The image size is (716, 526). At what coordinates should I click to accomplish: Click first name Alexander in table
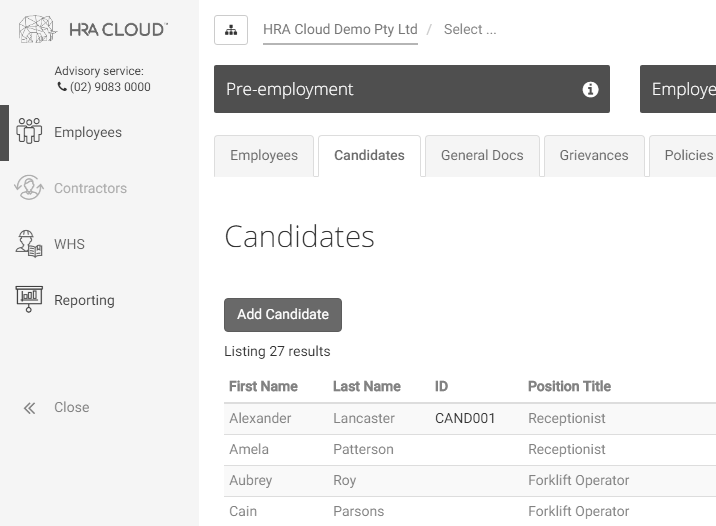click(260, 418)
